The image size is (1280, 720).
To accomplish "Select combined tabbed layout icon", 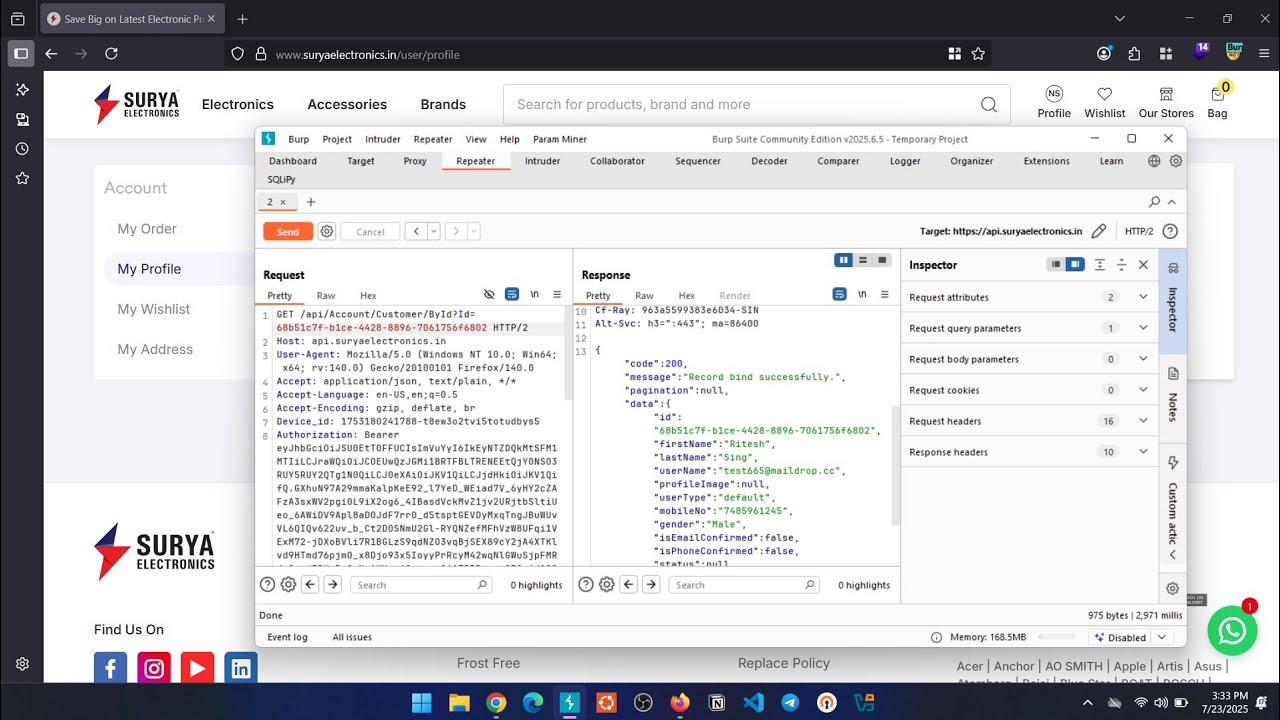I will (882, 260).
